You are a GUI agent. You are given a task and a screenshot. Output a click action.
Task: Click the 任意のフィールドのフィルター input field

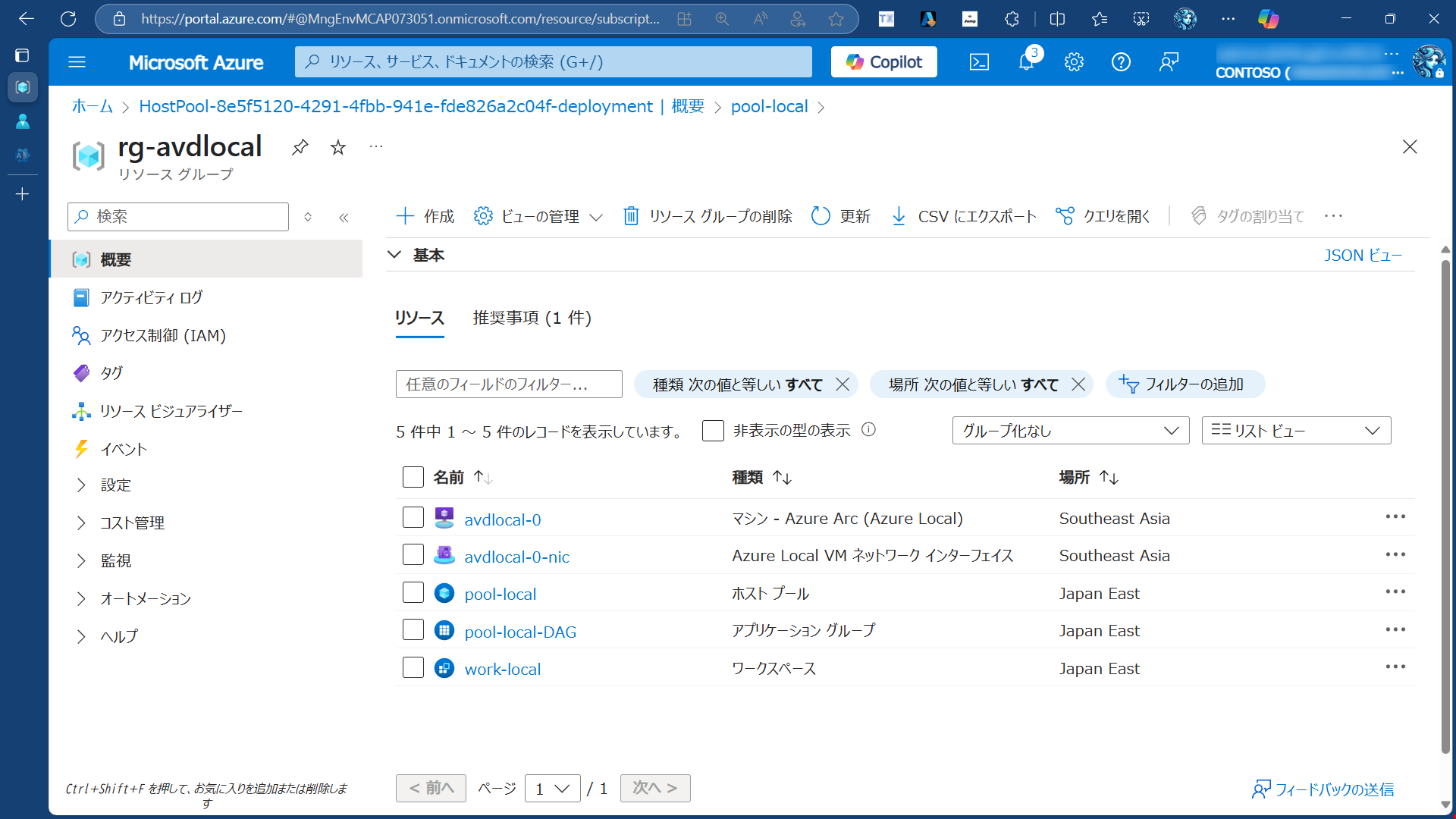click(x=508, y=384)
